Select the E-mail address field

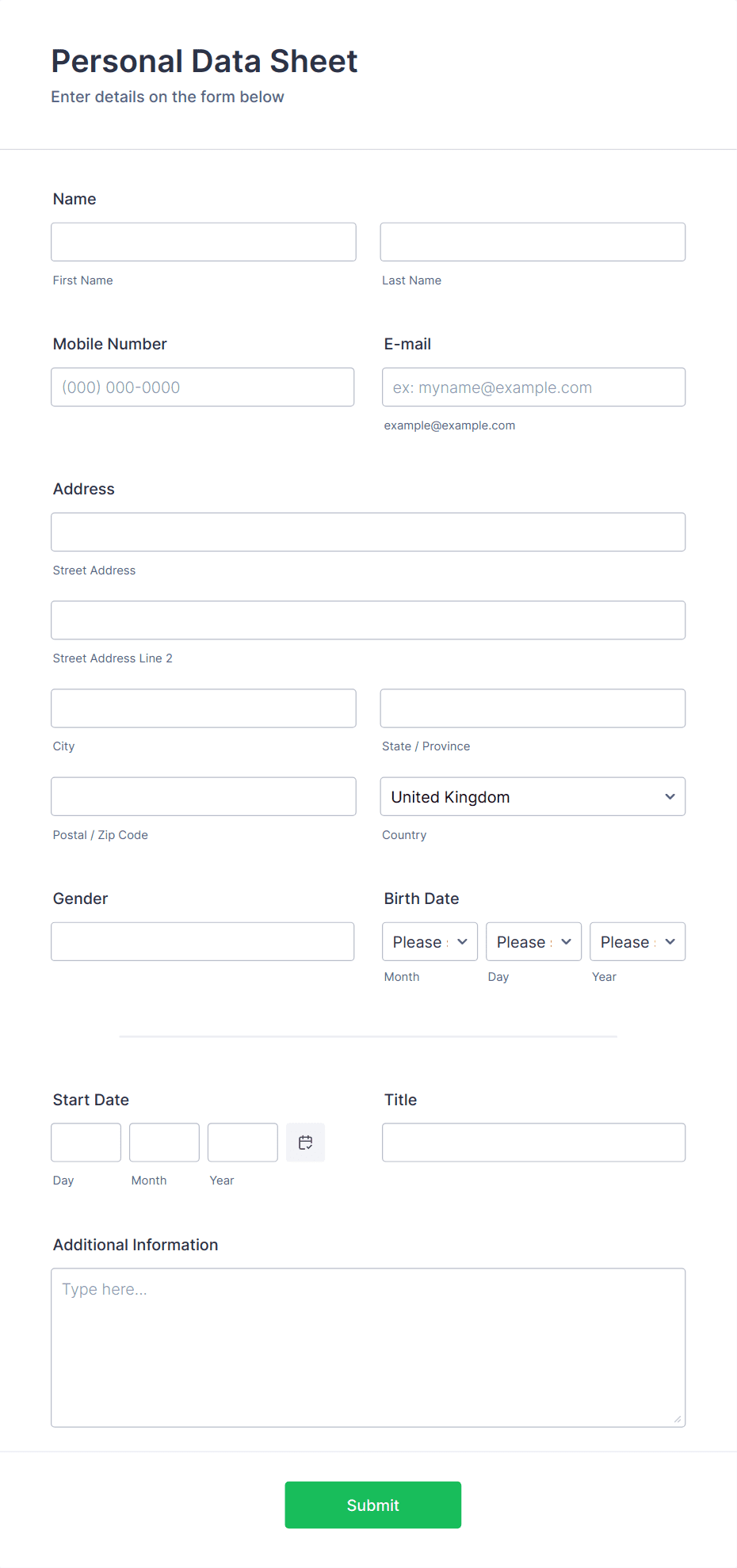[x=533, y=387]
